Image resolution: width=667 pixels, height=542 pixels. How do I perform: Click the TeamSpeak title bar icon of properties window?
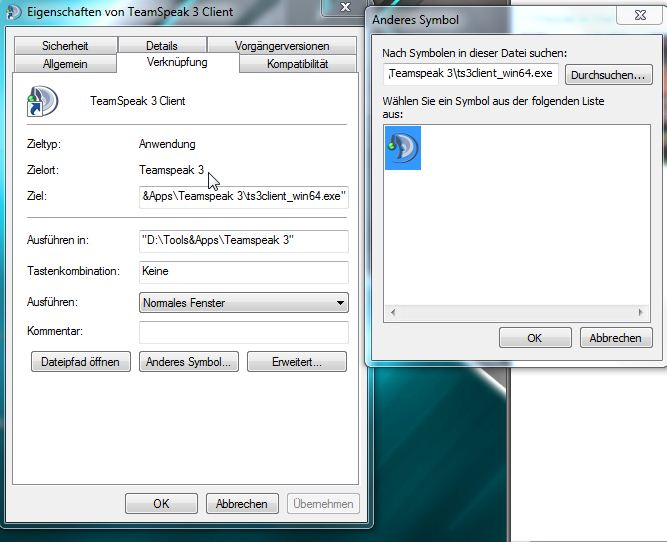point(13,12)
